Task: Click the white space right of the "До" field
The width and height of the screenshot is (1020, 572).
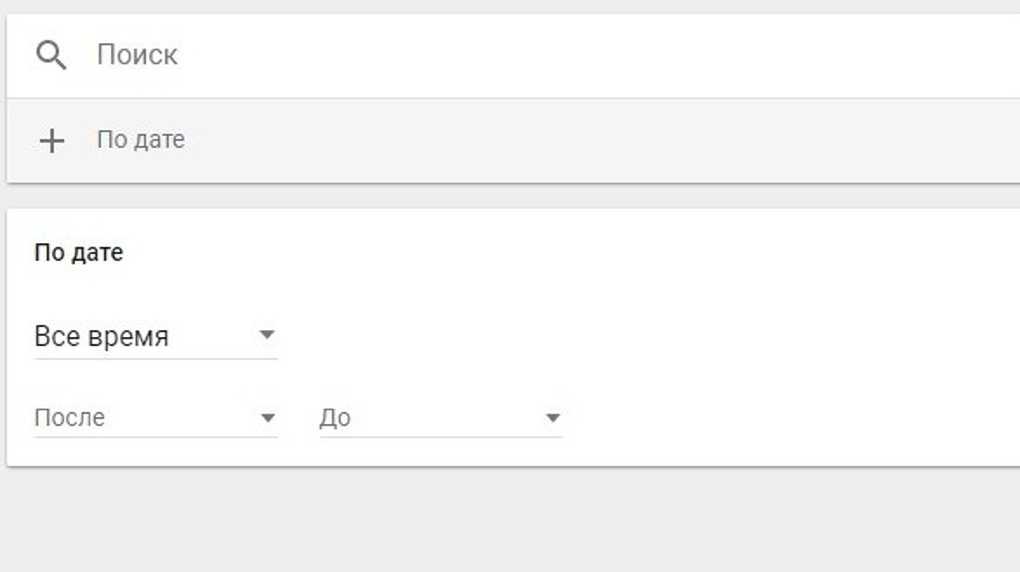Action: [780, 418]
